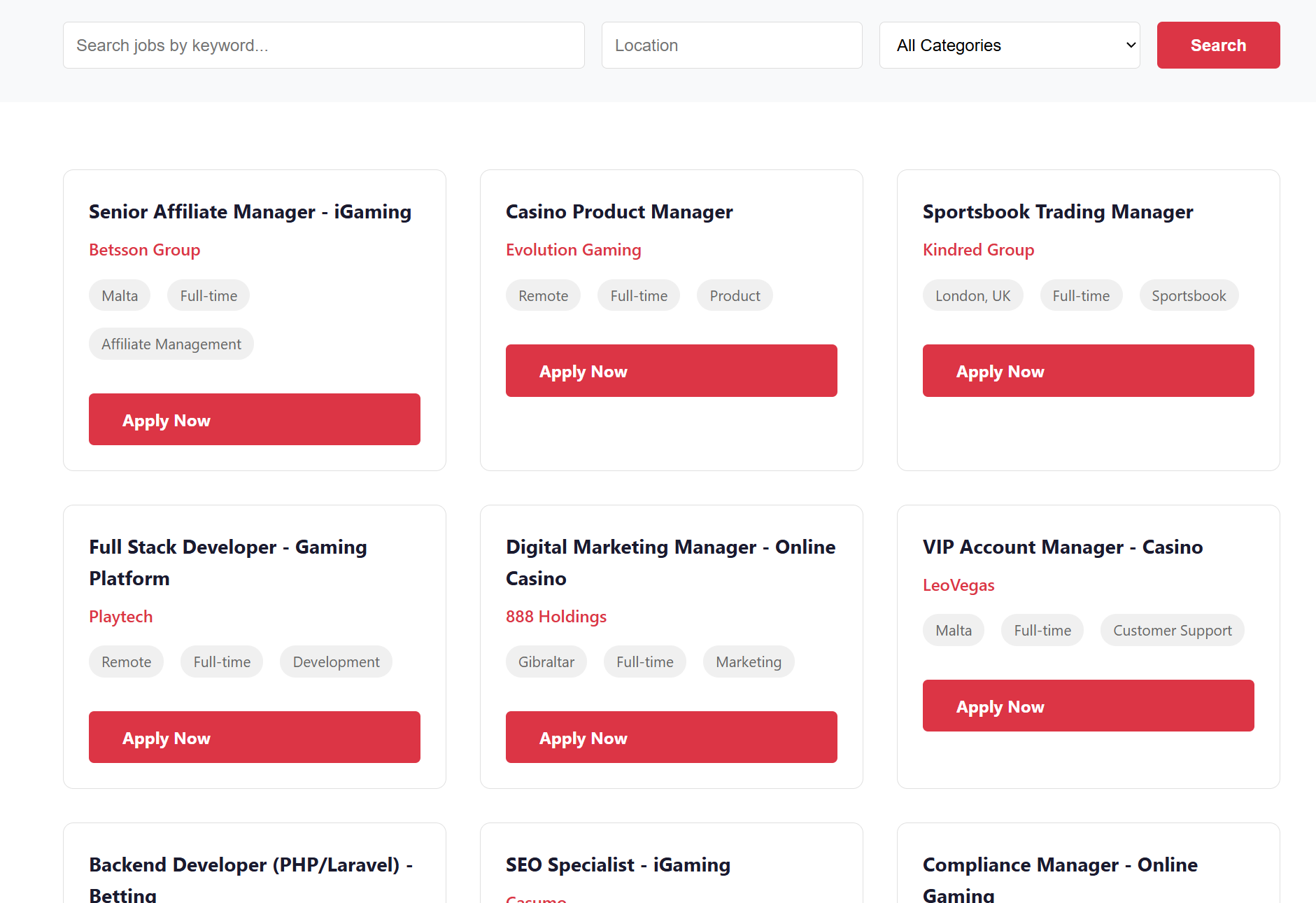Select the Affiliate Management tag
This screenshot has width=1316, height=903.
pyautogui.click(x=171, y=344)
